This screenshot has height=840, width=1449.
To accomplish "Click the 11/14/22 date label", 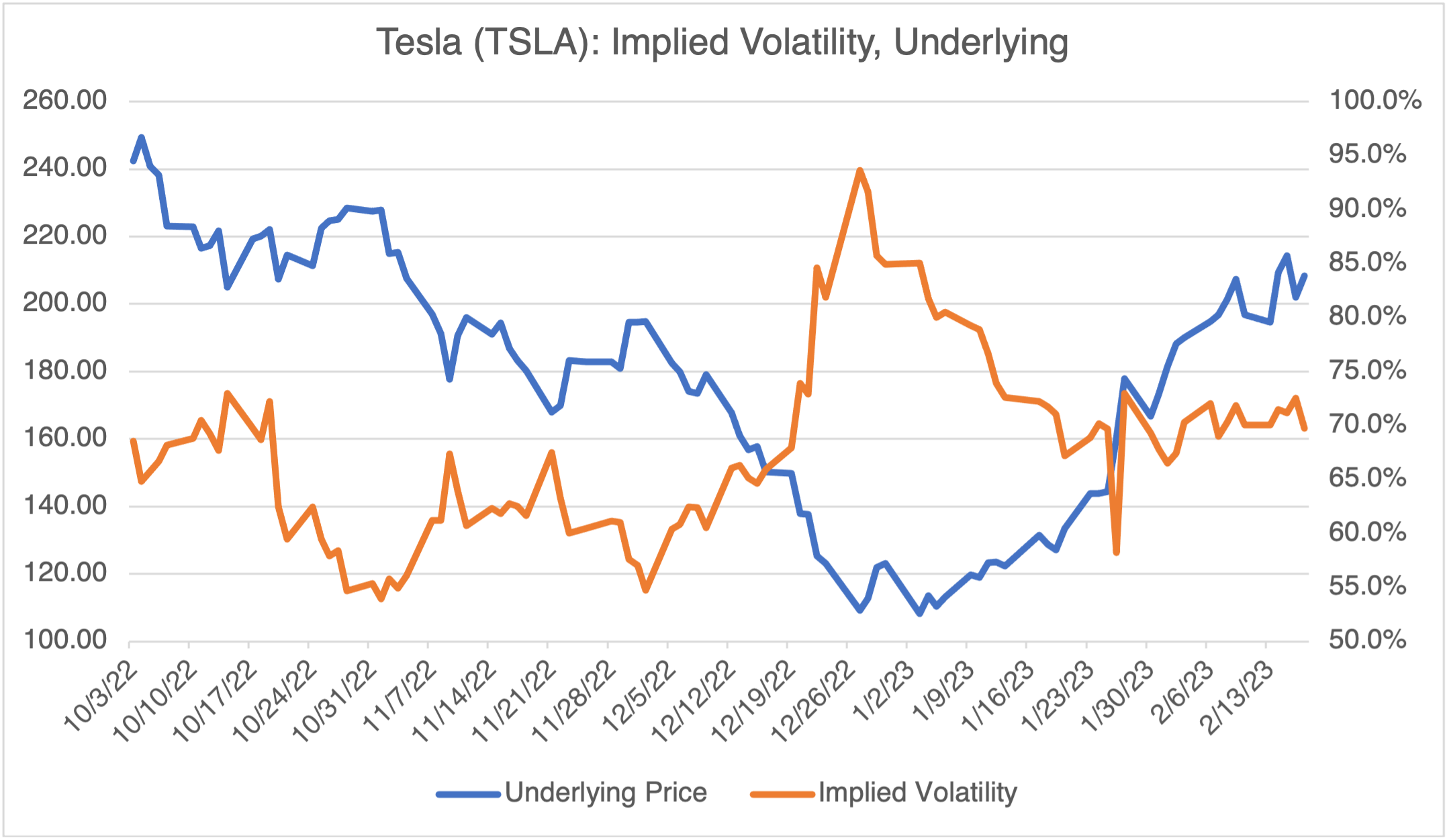I will pos(454,702).
